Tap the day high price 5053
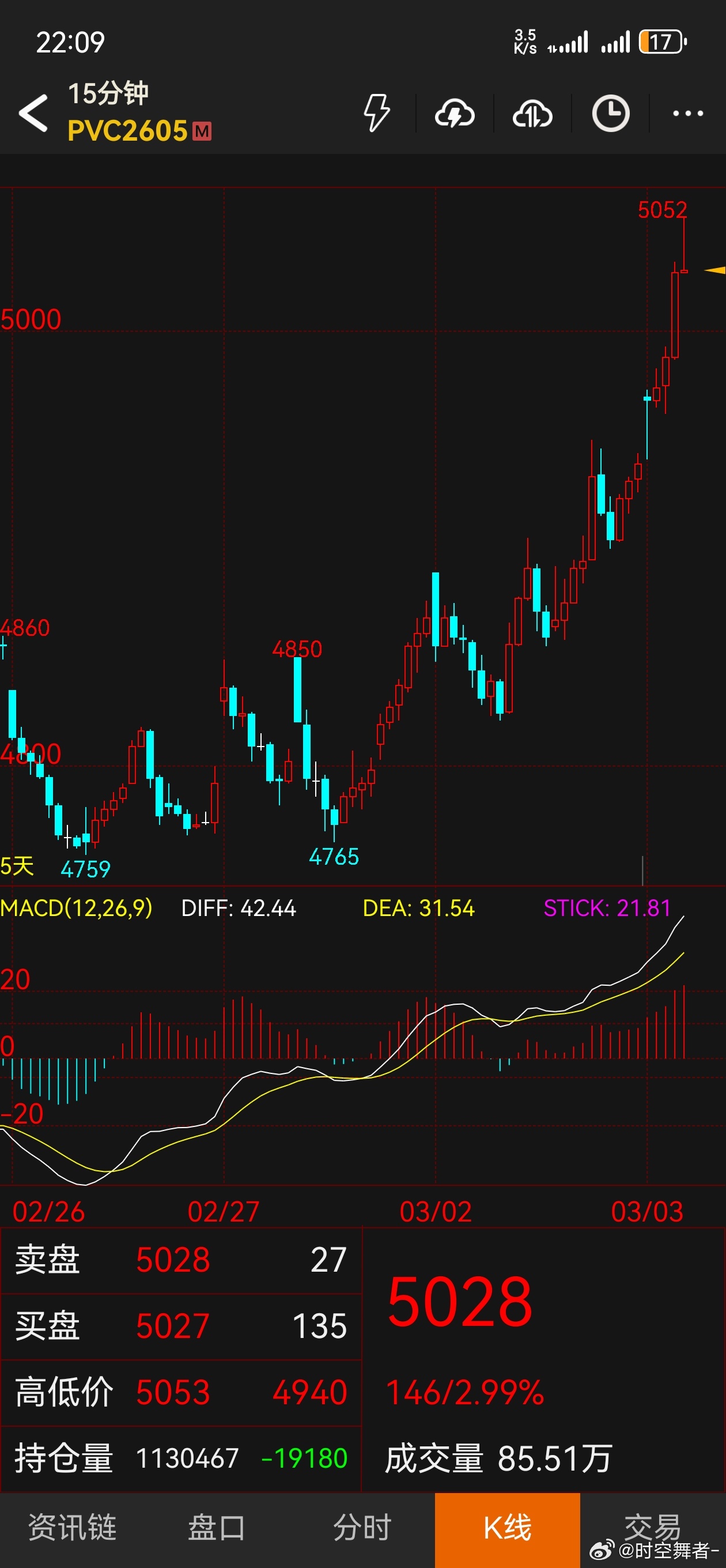Viewport: 726px width, 1568px height. pyautogui.click(x=173, y=1393)
